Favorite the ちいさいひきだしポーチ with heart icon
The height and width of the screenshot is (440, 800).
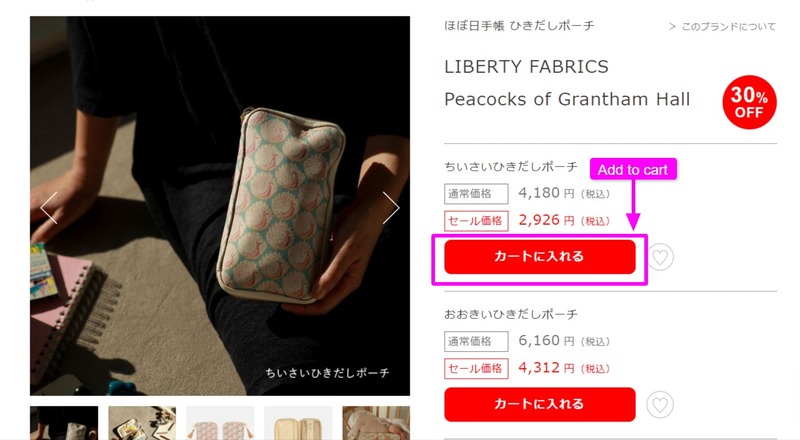[x=660, y=257]
